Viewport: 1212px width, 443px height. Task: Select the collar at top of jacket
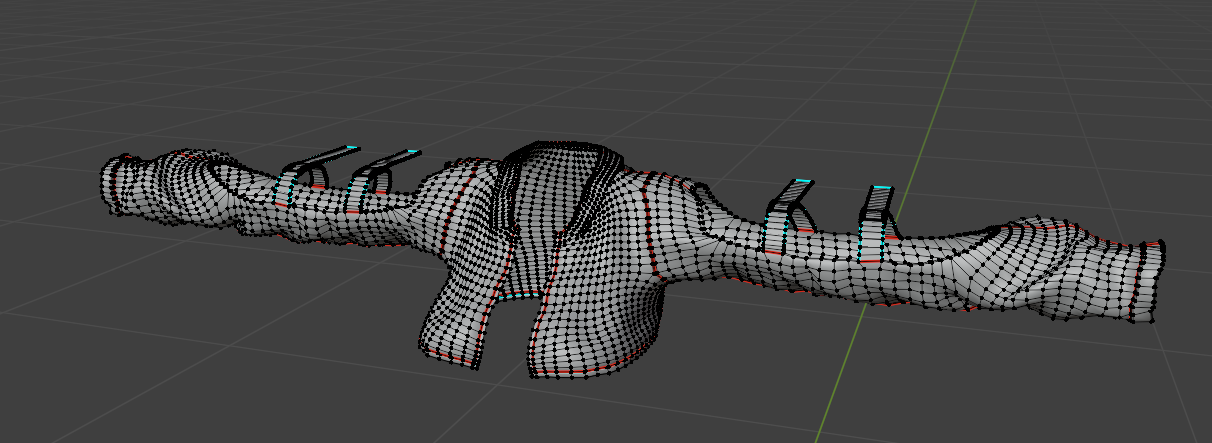[x=560, y=160]
